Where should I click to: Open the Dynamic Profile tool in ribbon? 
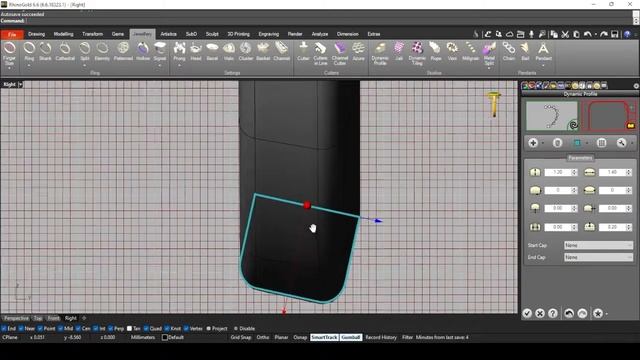click(380, 53)
